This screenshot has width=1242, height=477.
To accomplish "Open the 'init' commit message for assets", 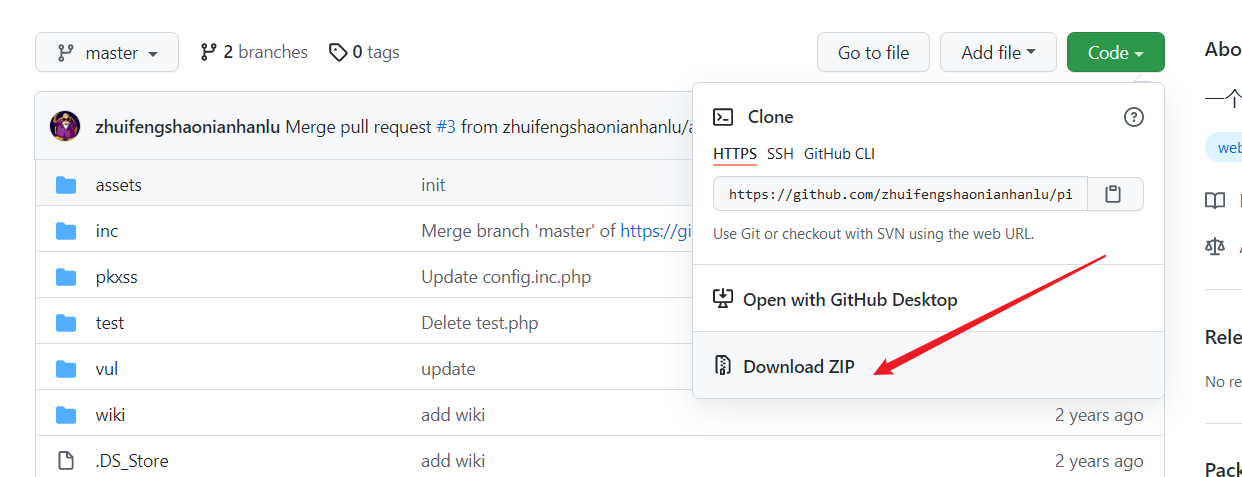I will click(x=433, y=185).
